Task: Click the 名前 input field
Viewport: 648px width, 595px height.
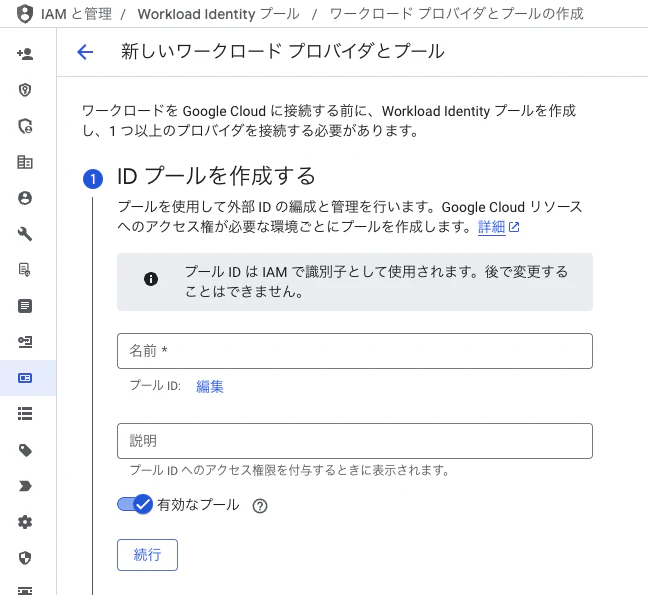Action: point(355,351)
